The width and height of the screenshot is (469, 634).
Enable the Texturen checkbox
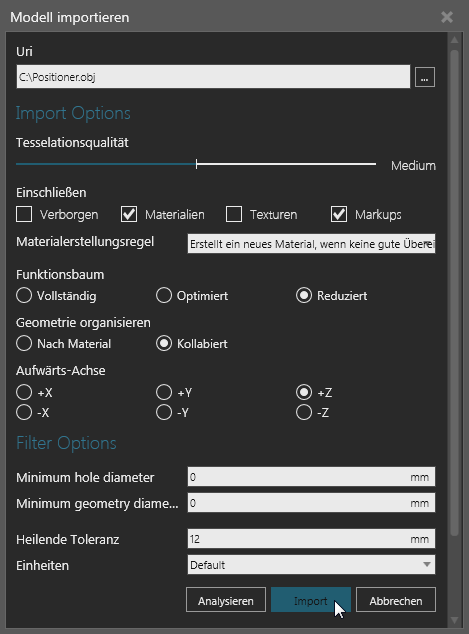coord(234,214)
